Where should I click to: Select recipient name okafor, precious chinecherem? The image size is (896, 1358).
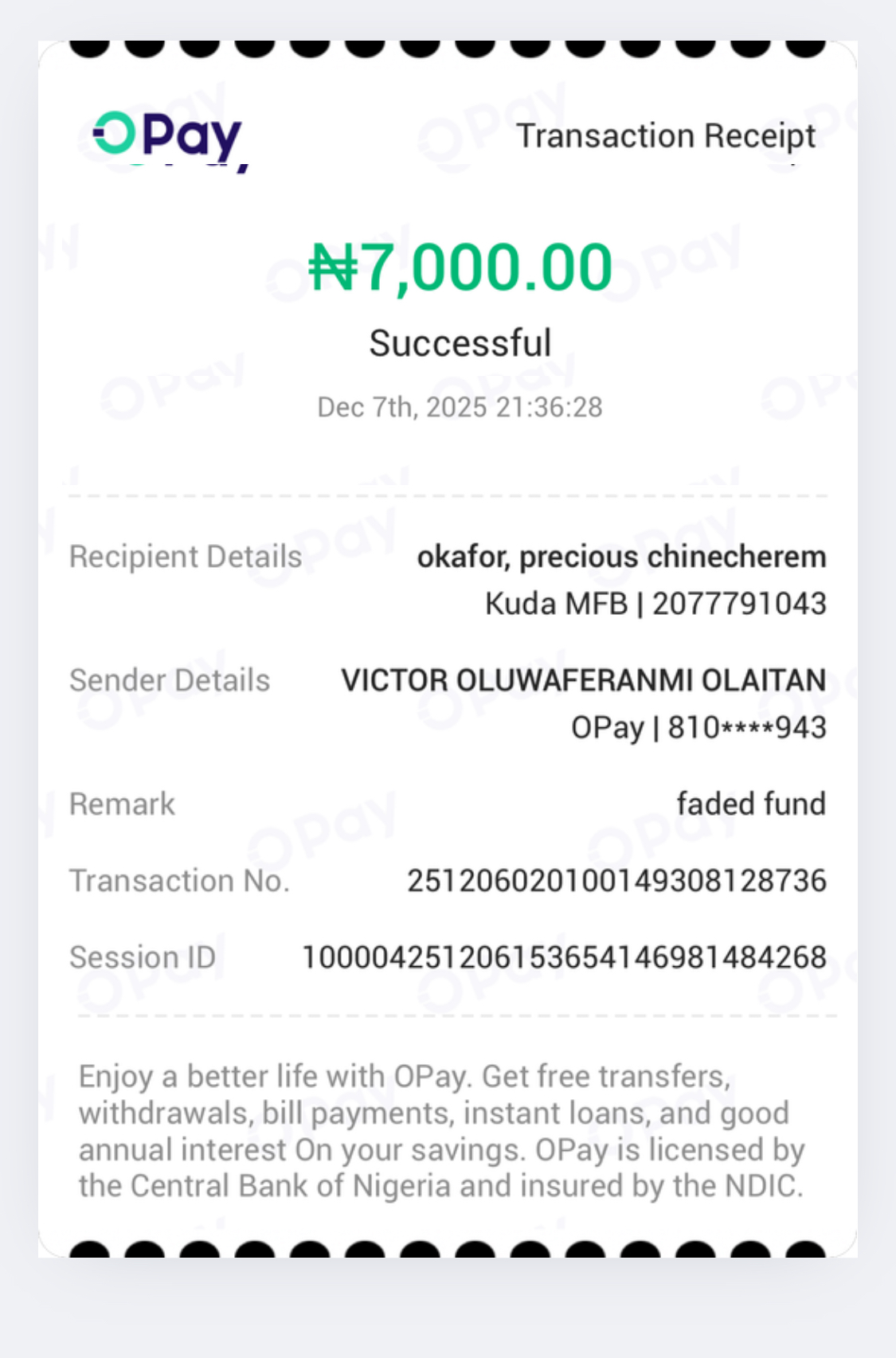click(621, 557)
